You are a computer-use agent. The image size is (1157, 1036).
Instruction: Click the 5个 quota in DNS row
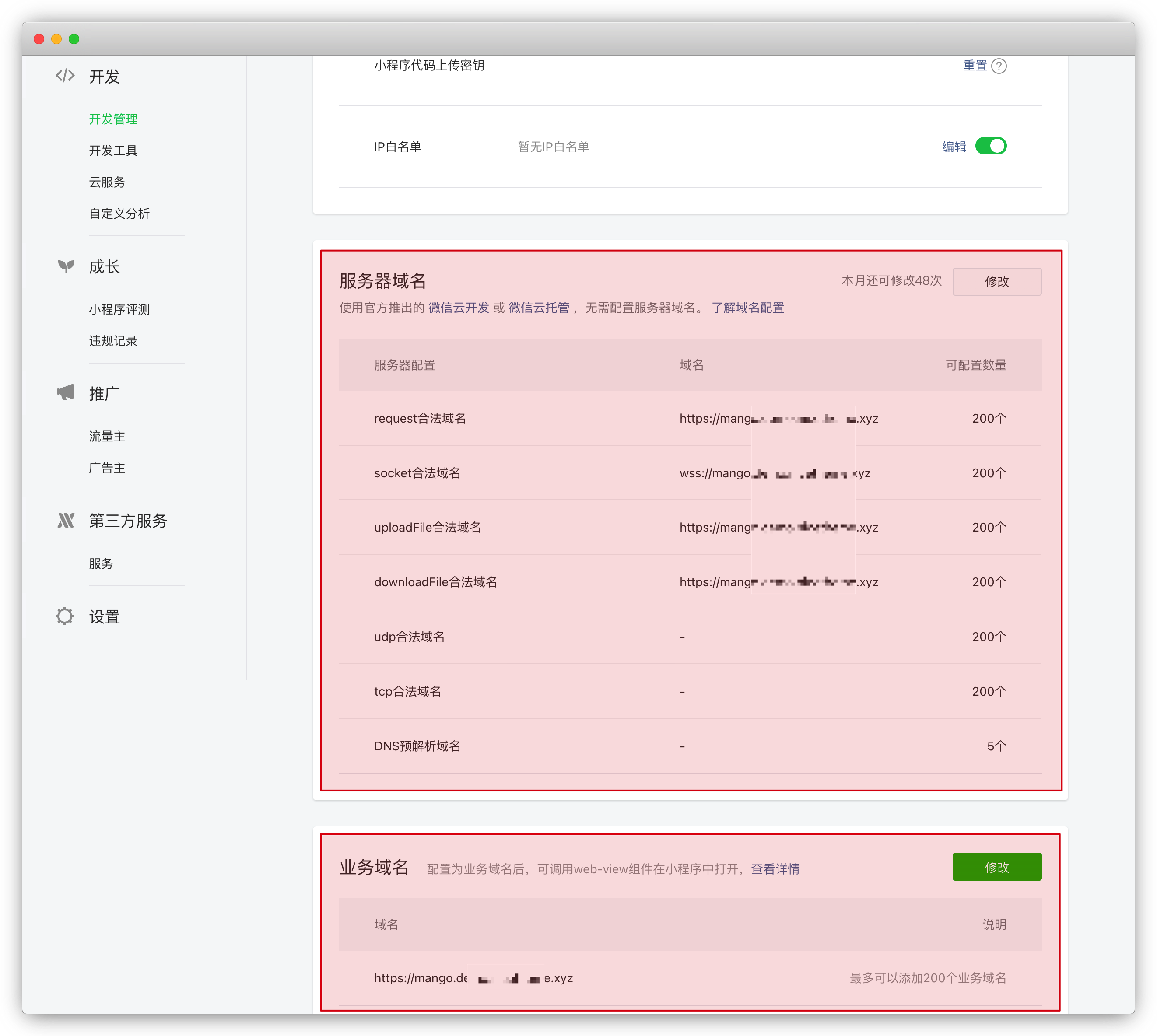coord(996,745)
